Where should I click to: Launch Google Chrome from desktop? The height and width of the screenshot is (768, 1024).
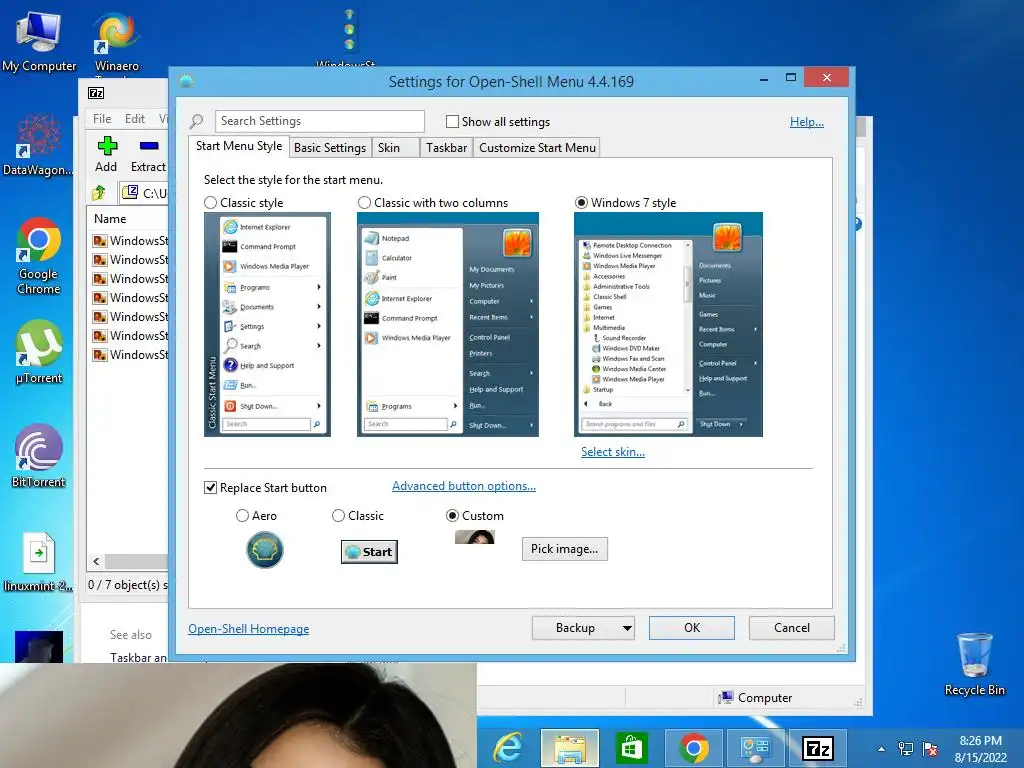coord(39,256)
